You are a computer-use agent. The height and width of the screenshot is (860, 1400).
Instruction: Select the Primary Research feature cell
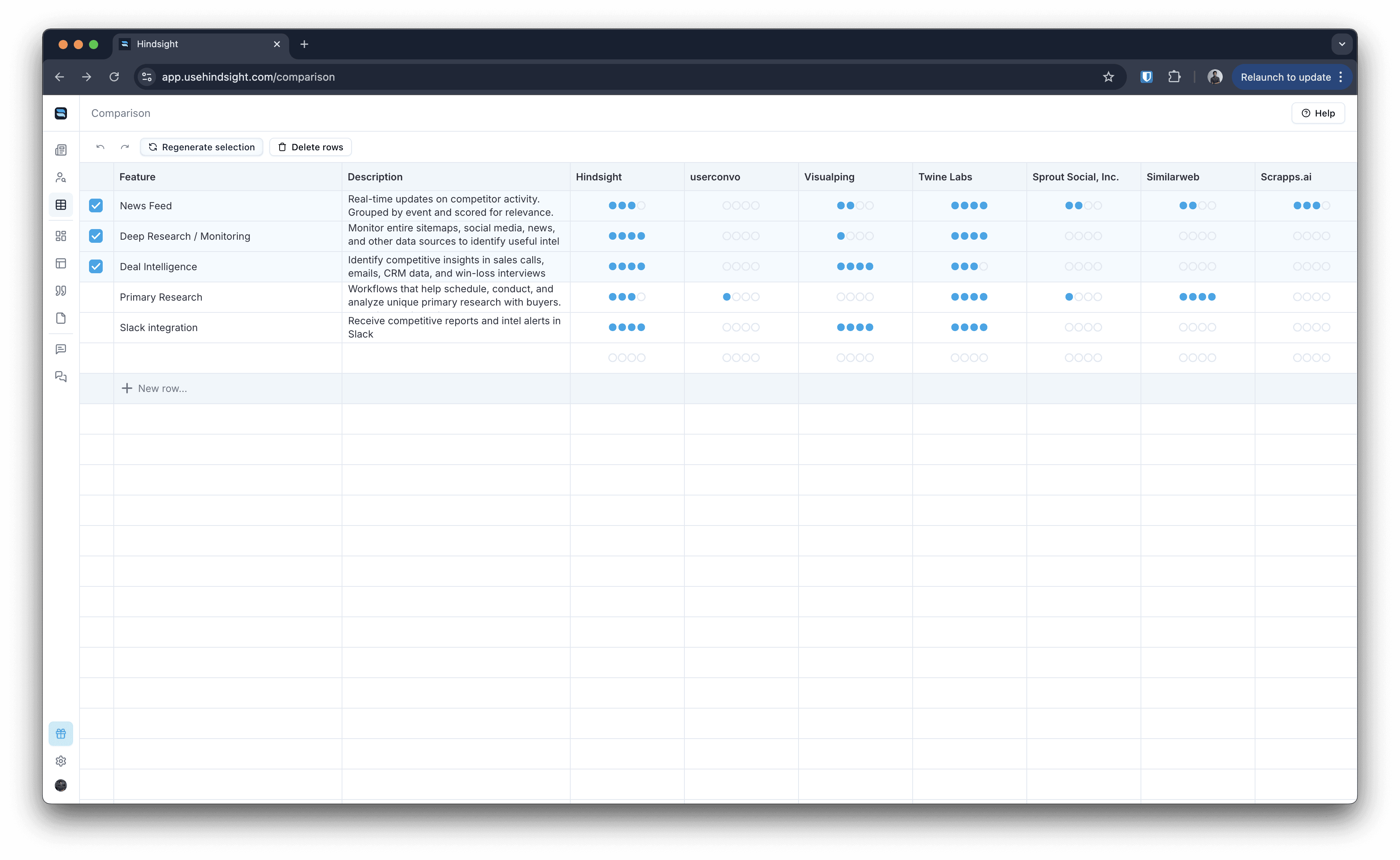pyautogui.click(x=228, y=297)
